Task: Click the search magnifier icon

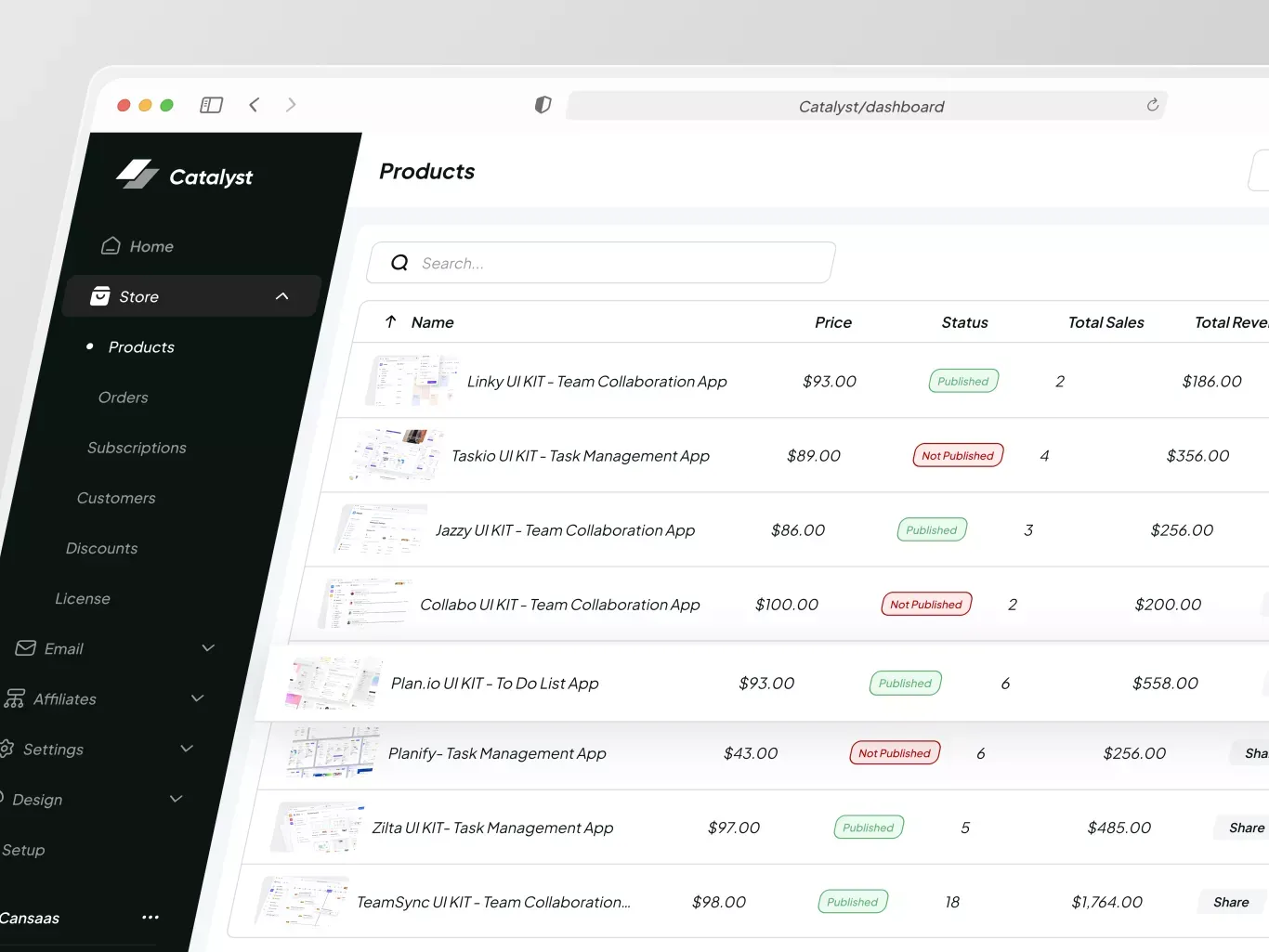Action: (399, 263)
